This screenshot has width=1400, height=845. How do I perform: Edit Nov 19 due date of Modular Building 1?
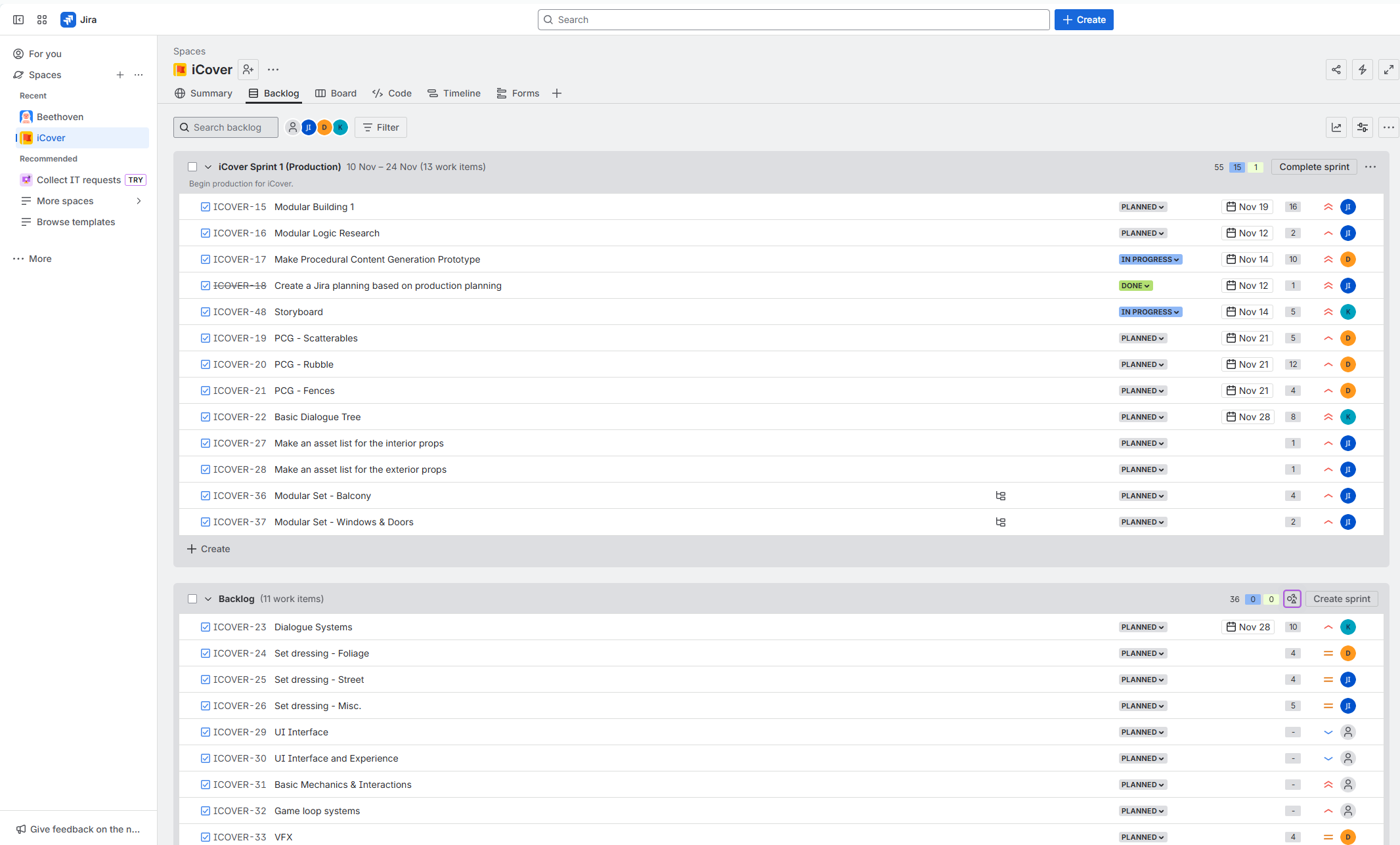1248,207
